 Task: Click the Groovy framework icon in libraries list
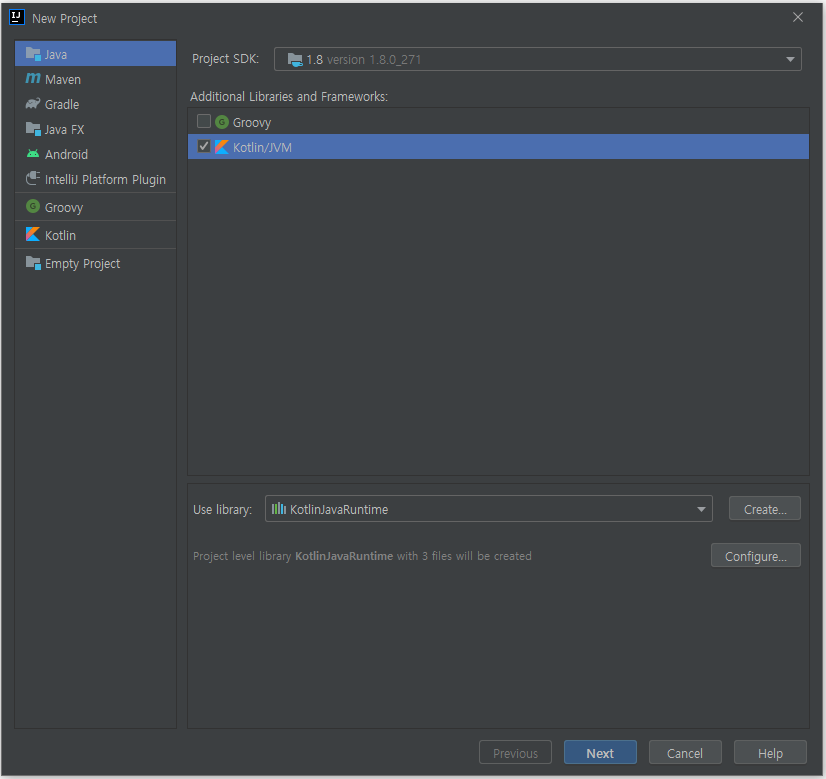[x=222, y=122]
